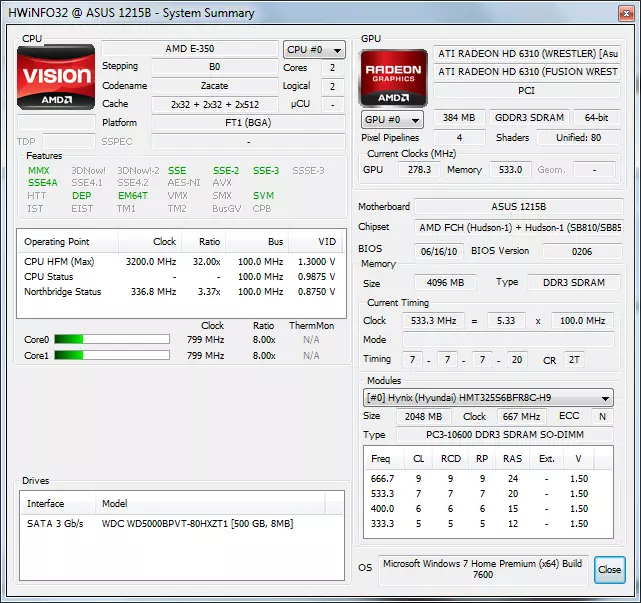
Task: Close the System Summary window via title bar
Action: 626,13
